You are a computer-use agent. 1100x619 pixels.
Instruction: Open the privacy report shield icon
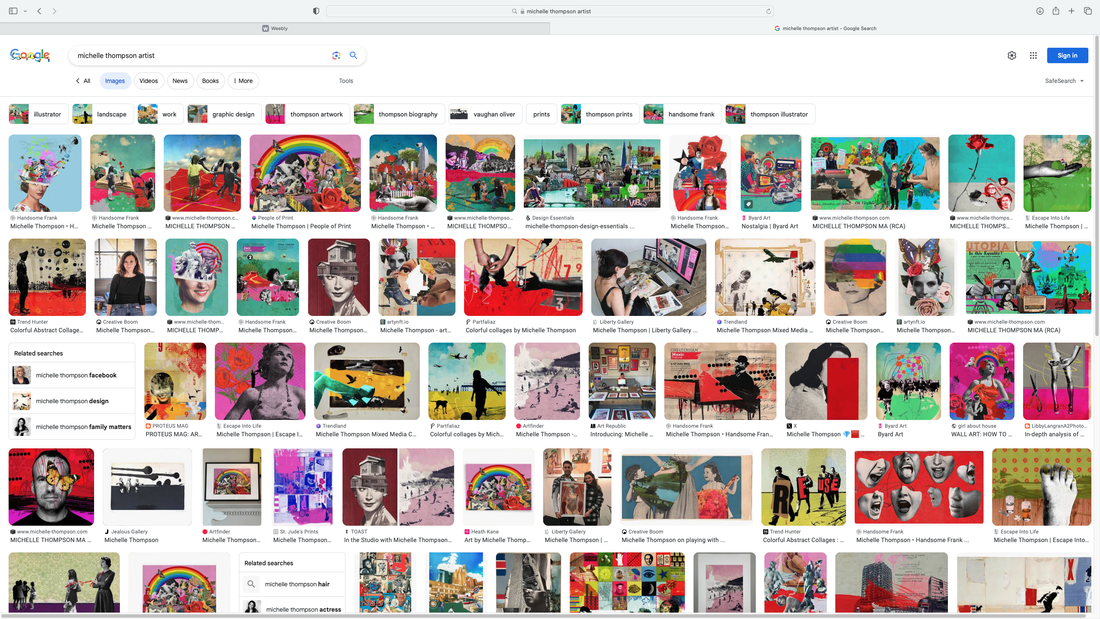pyautogui.click(x=316, y=11)
